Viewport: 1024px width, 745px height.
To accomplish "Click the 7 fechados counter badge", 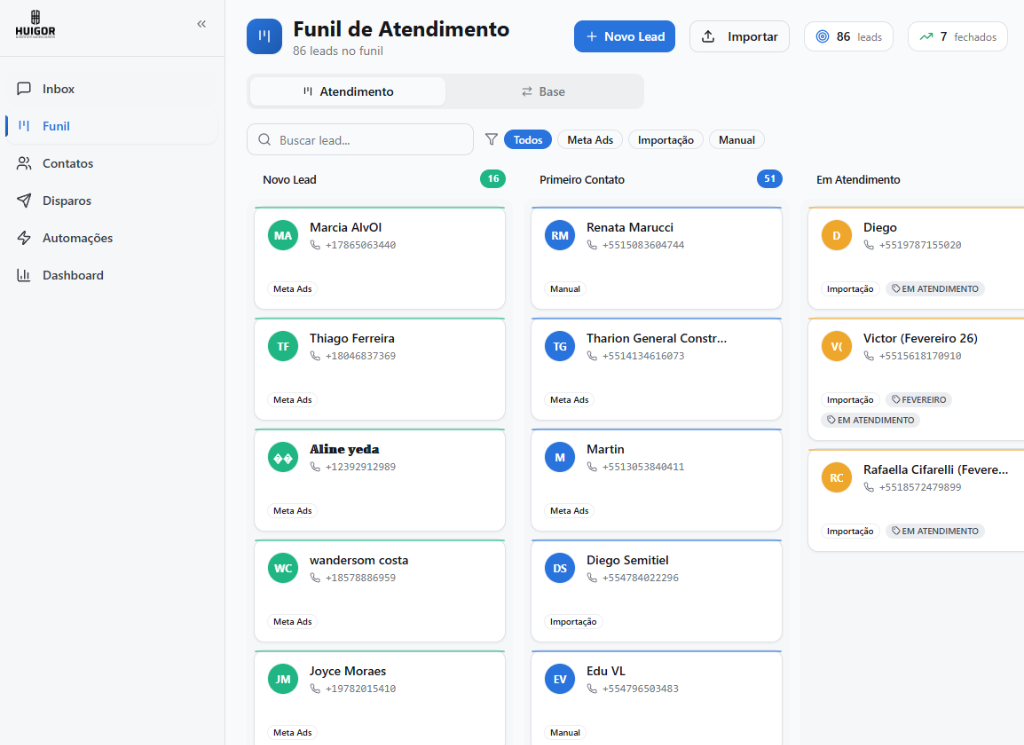I will [957, 36].
